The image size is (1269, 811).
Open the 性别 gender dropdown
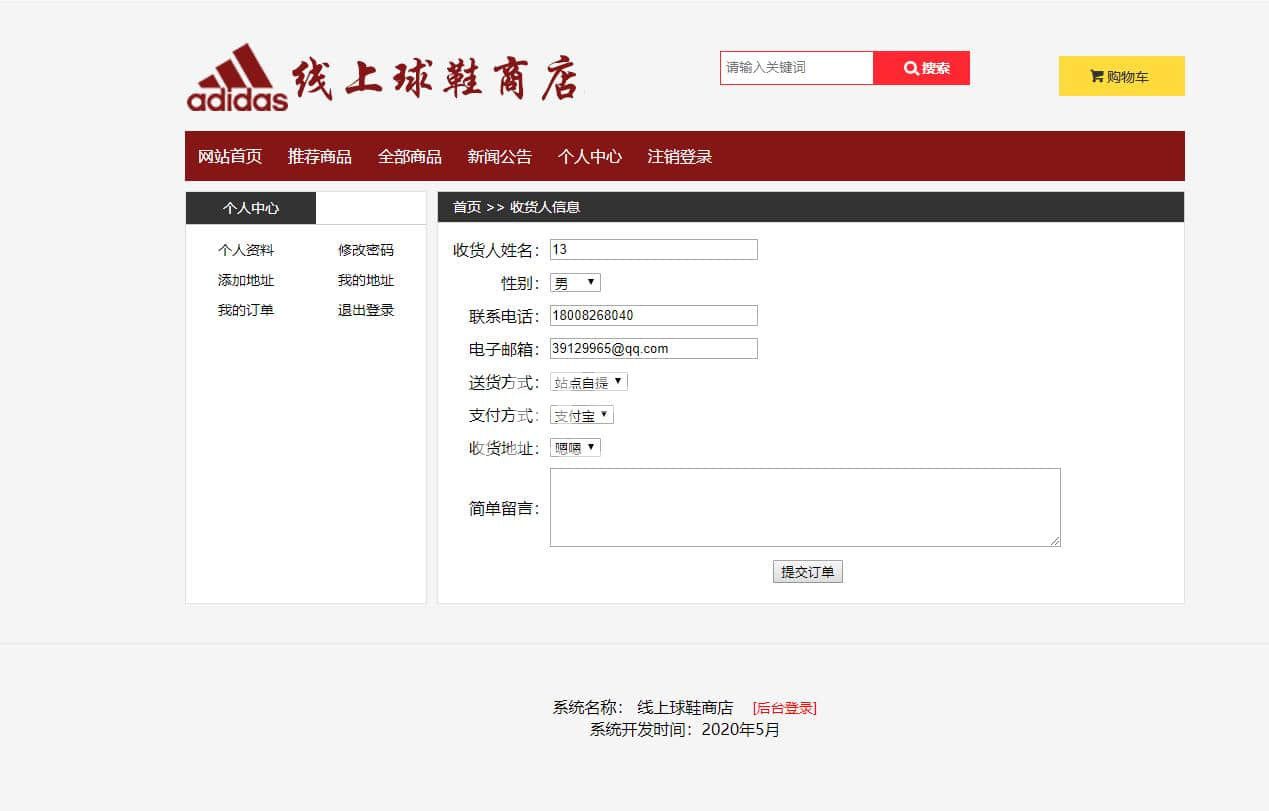[x=575, y=283]
